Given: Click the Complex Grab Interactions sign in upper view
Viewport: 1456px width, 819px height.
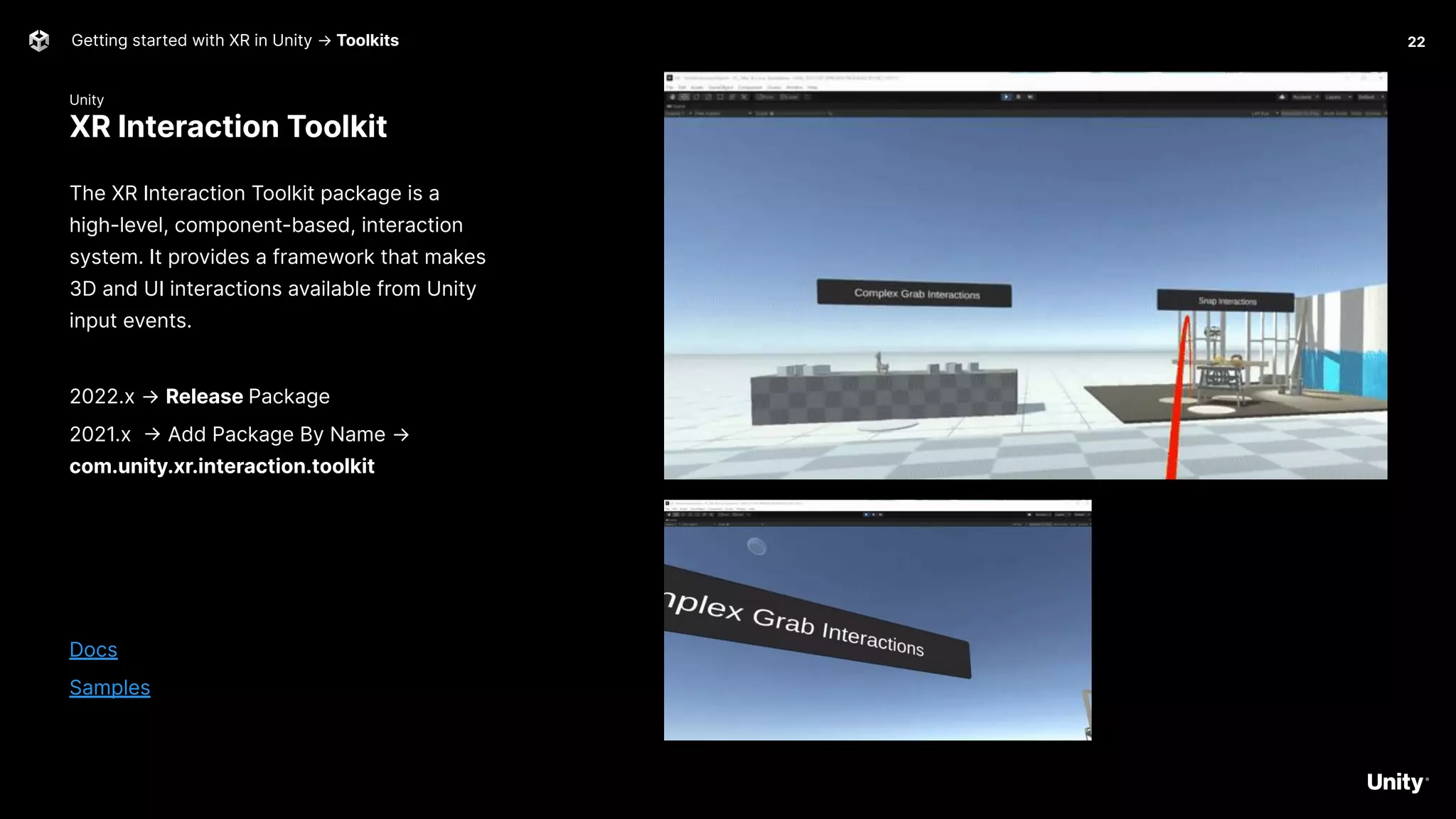Looking at the screenshot, I should (914, 293).
